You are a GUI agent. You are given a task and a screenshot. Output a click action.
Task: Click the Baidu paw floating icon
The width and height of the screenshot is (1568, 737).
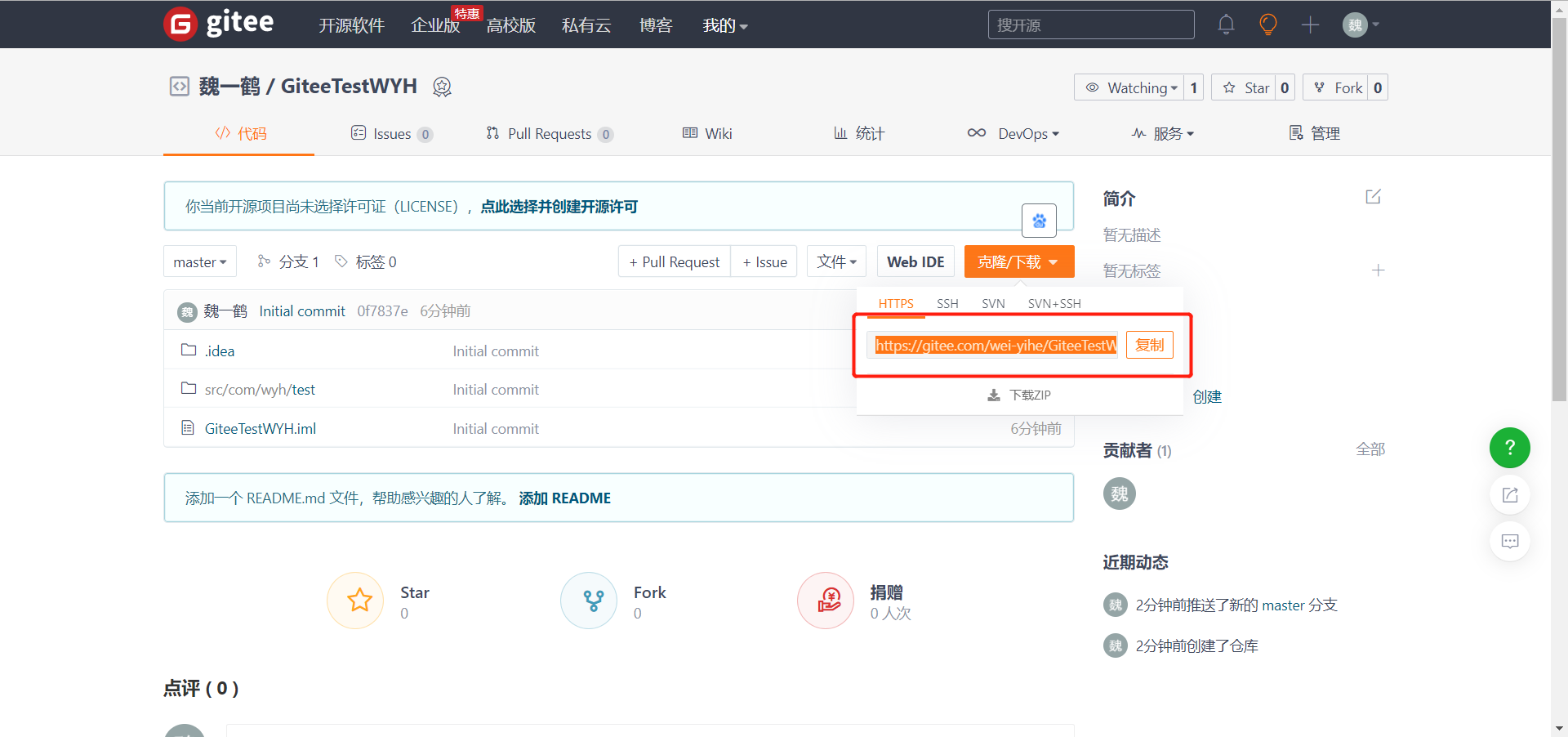click(1039, 221)
